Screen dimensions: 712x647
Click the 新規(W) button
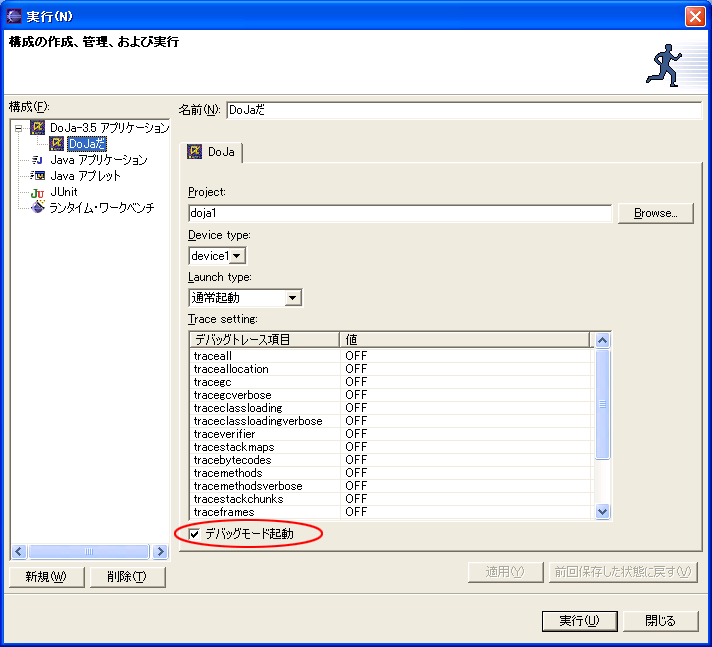(46, 577)
